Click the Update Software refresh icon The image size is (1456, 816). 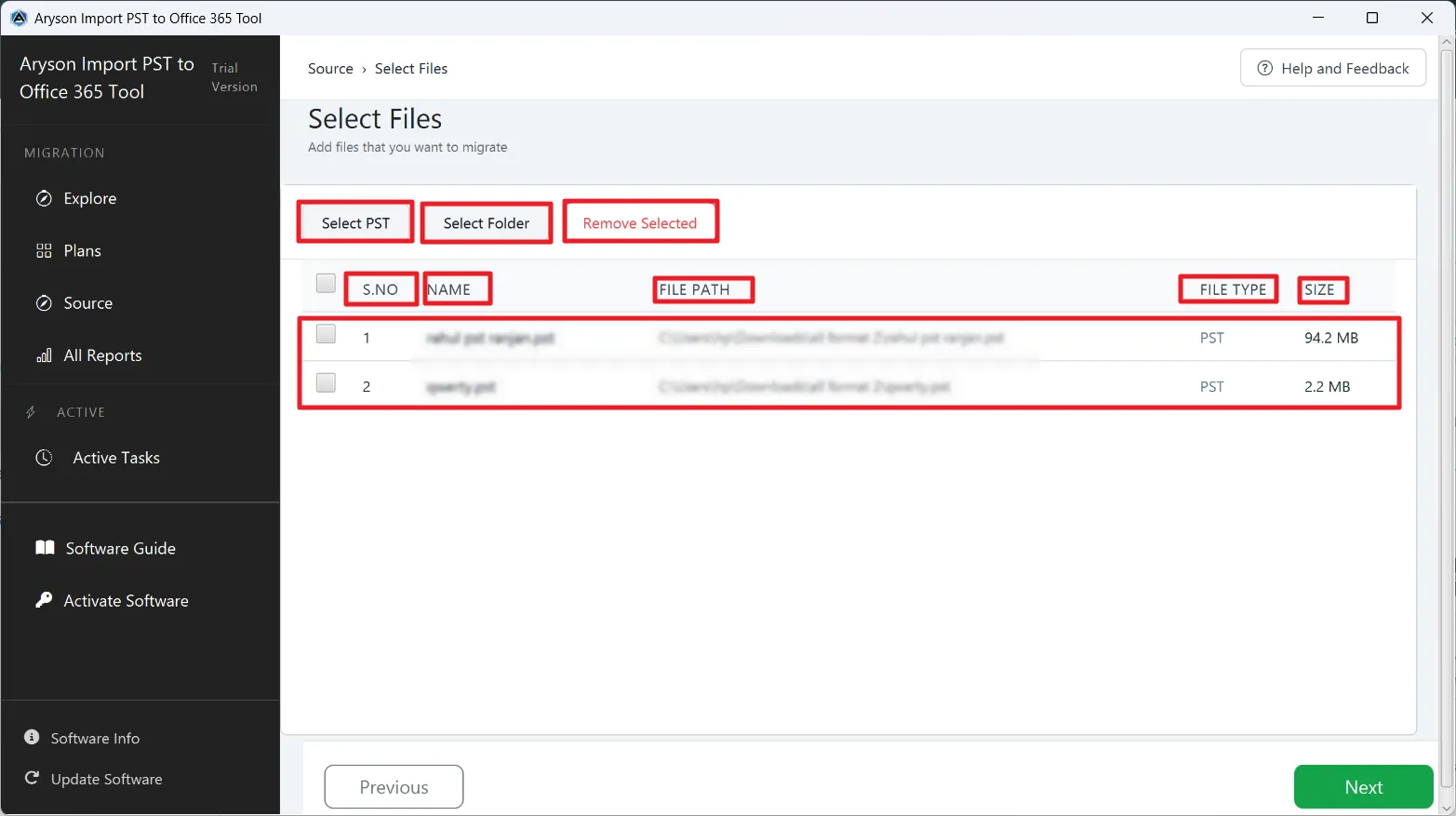(32, 778)
